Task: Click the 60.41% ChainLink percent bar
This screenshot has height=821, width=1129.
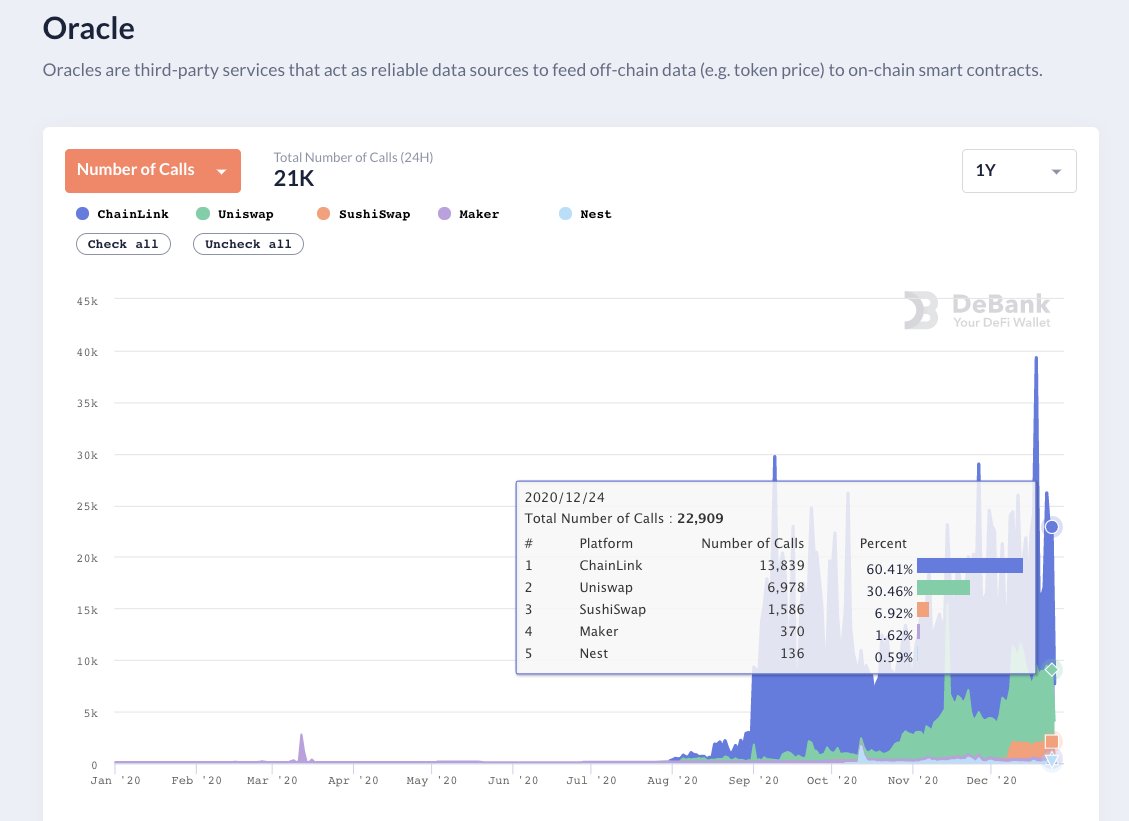Action: (970, 565)
